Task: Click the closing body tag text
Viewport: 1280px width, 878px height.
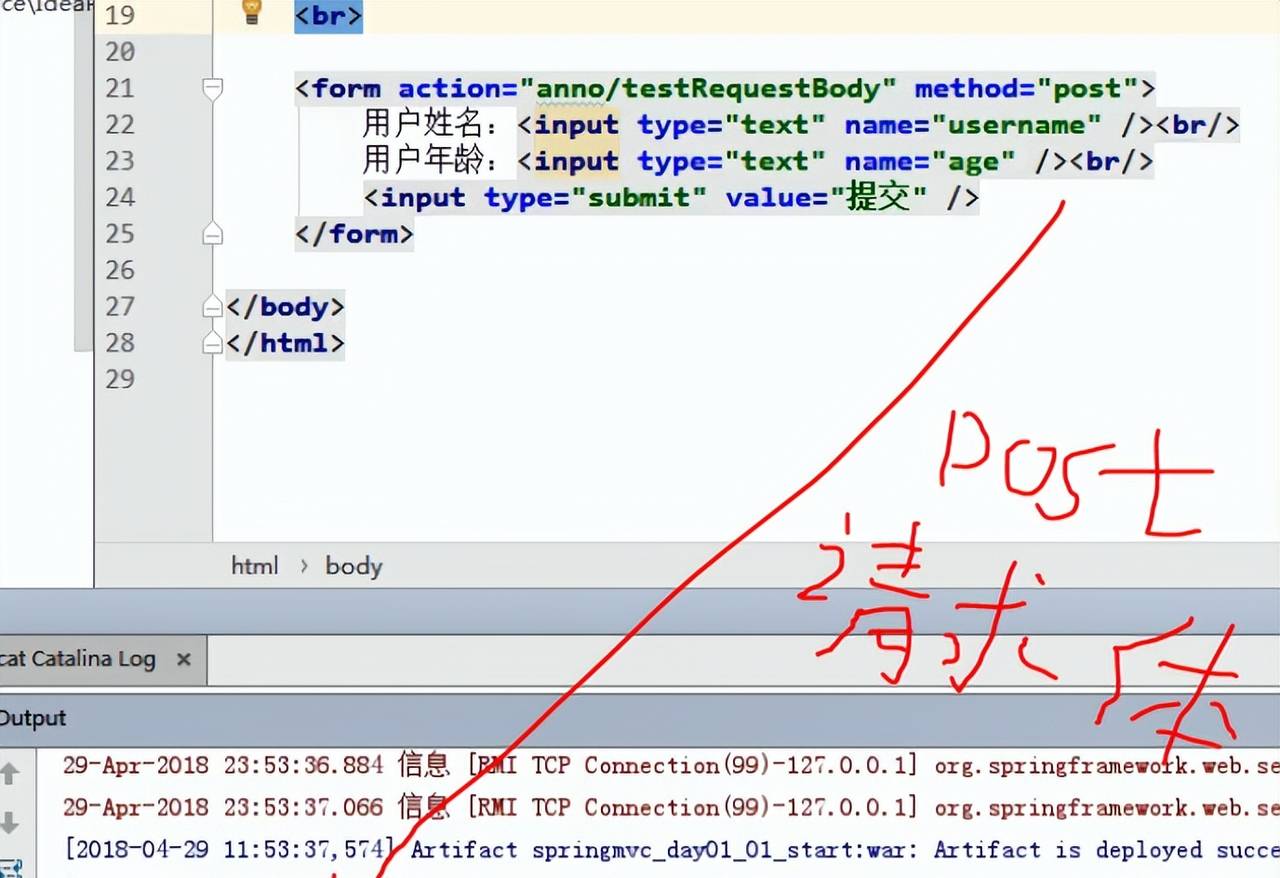Action: (x=285, y=306)
